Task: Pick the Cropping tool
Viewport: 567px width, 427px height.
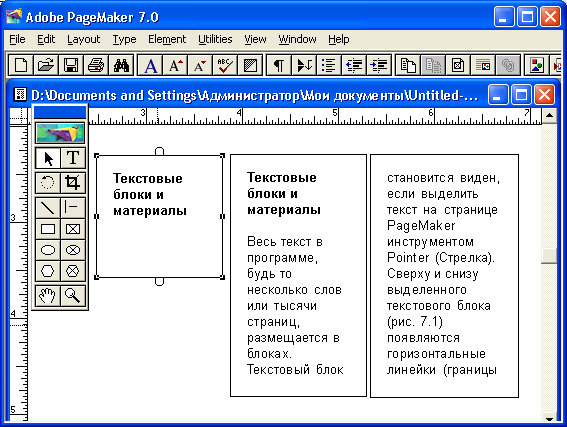Action: (x=73, y=182)
